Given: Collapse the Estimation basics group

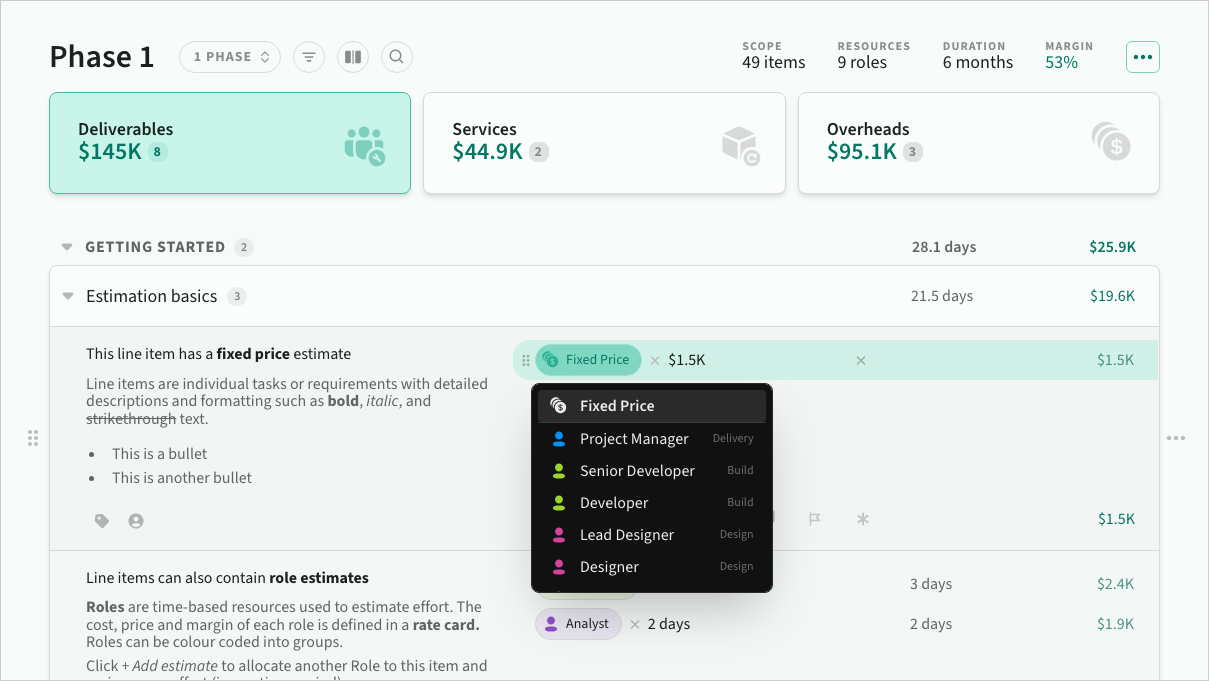Looking at the screenshot, I should click(x=68, y=296).
